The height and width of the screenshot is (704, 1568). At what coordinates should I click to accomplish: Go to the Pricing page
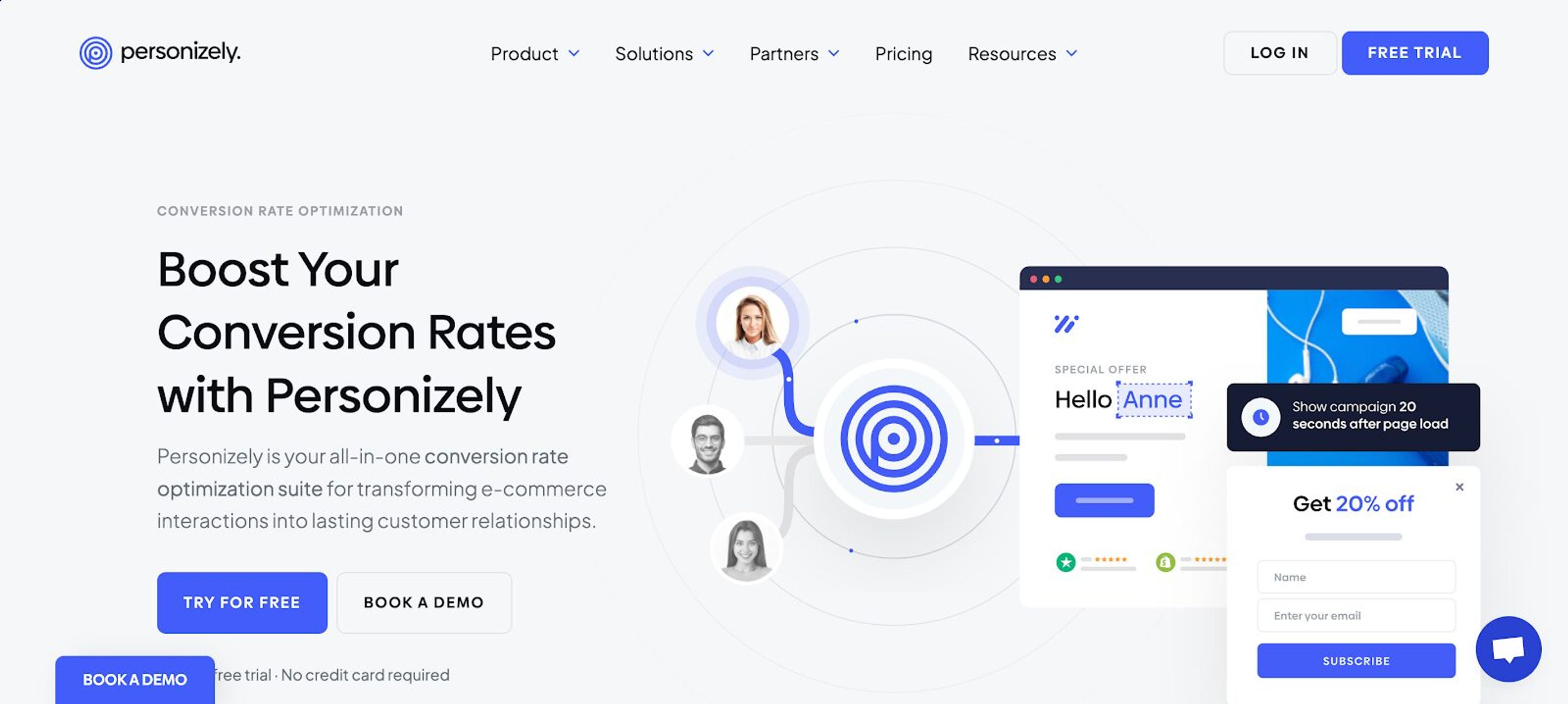903,54
